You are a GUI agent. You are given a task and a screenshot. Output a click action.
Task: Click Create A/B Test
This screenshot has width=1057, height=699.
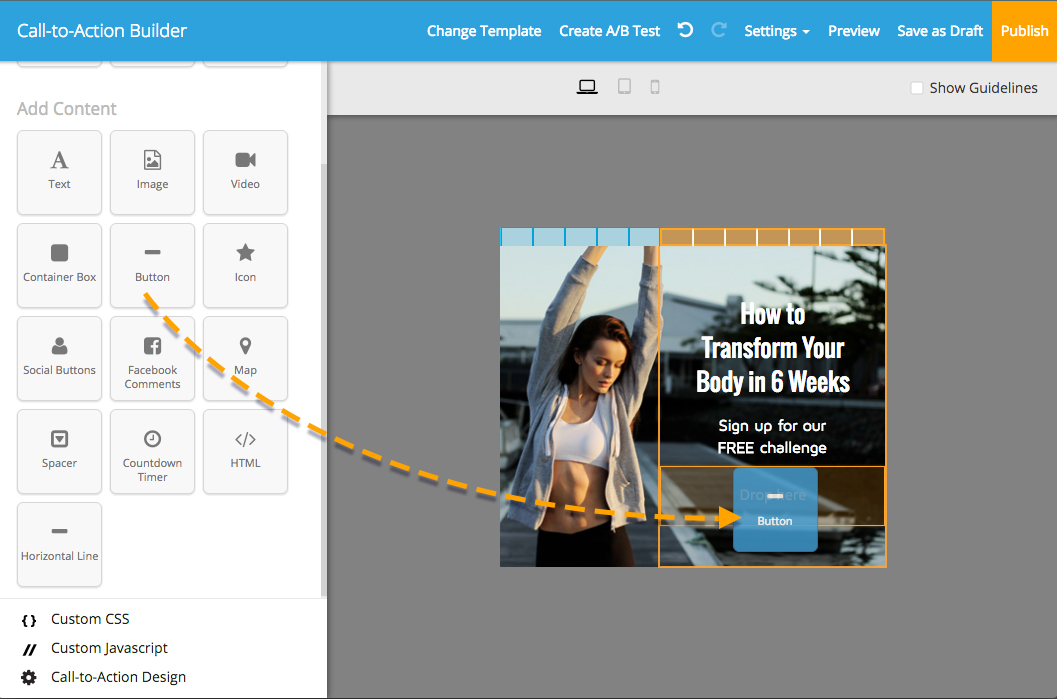click(x=609, y=31)
